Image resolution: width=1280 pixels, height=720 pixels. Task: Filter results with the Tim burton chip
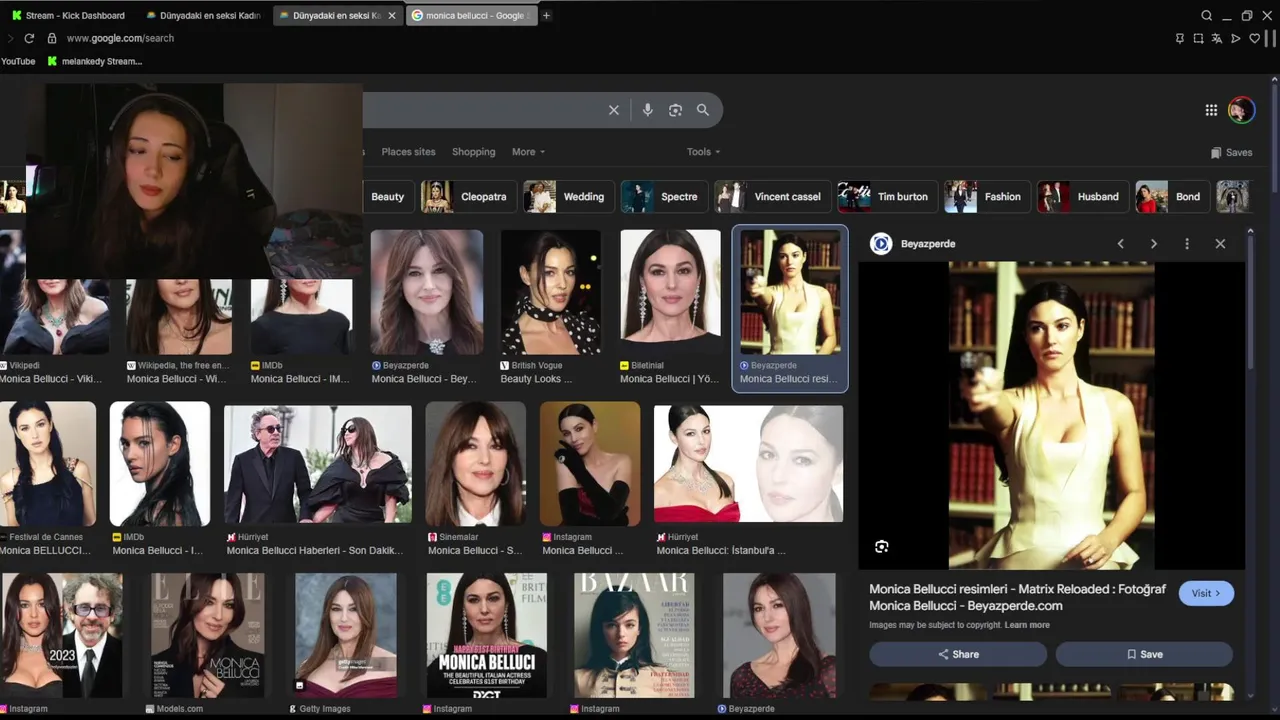point(887,197)
